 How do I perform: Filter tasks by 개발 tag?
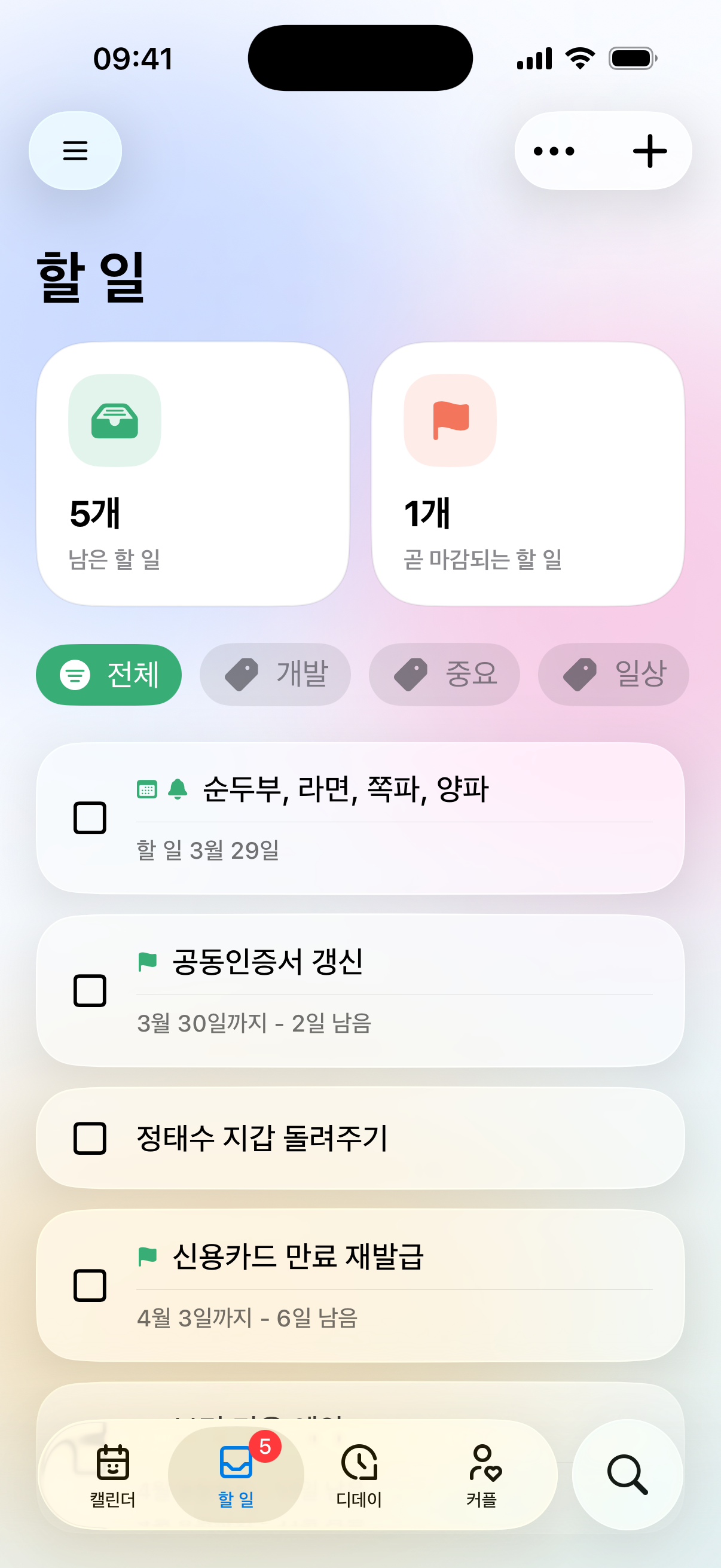coord(275,675)
